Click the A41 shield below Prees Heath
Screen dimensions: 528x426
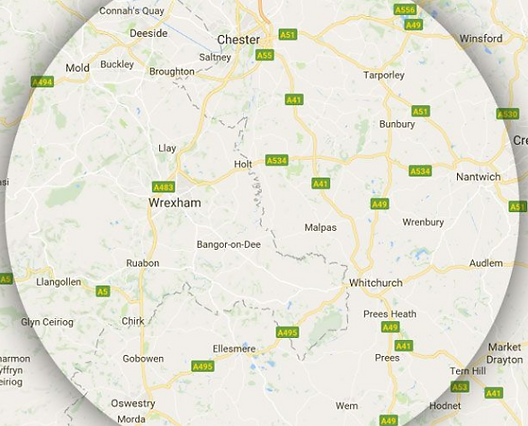pos(404,346)
